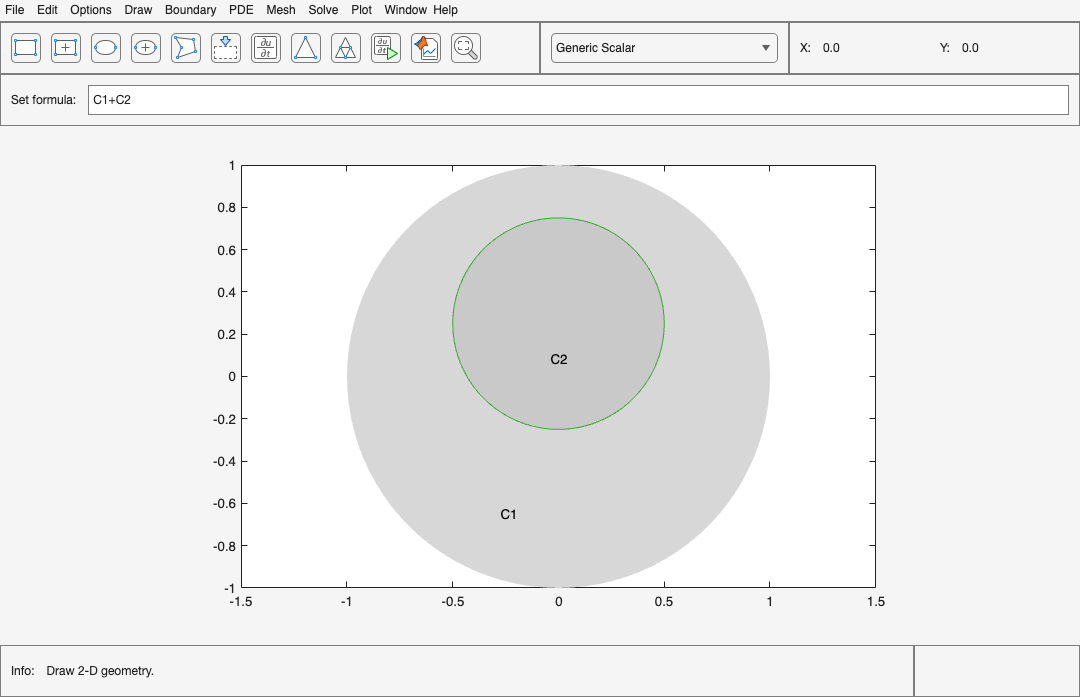
Task: Open the Window menu
Action: pyautogui.click(x=406, y=10)
